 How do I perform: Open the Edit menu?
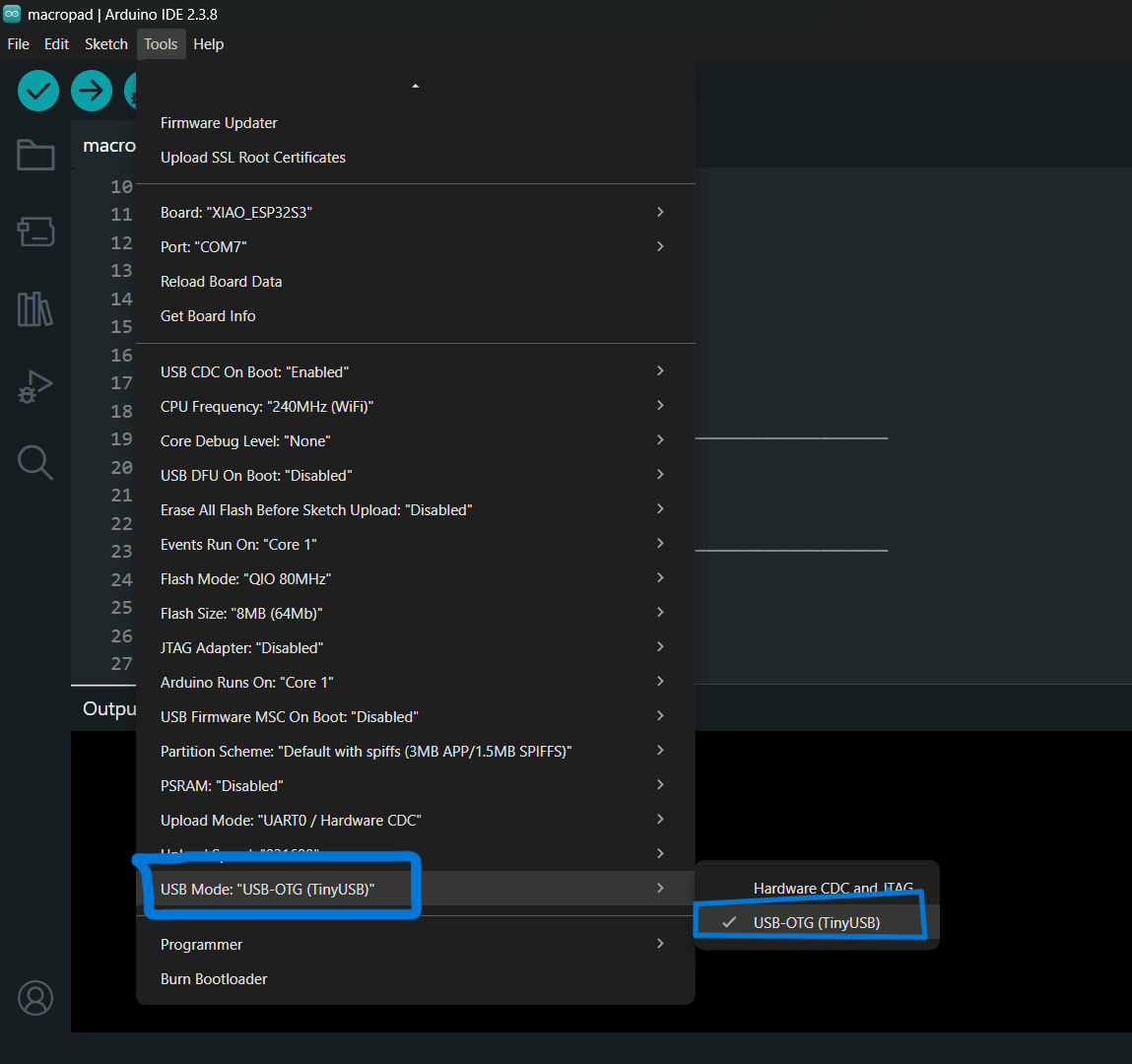[56, 44]
